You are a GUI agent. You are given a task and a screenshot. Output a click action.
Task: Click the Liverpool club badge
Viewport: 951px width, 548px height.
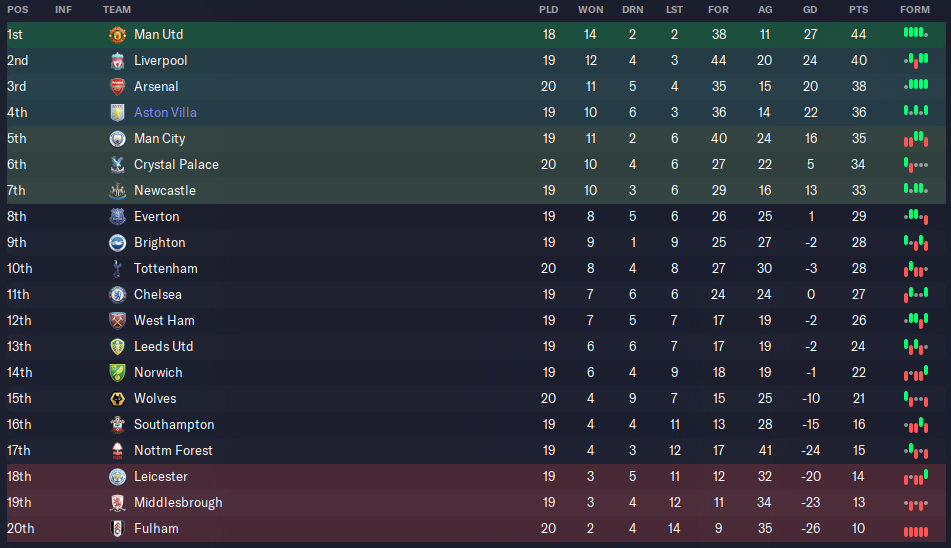(117, 61)
